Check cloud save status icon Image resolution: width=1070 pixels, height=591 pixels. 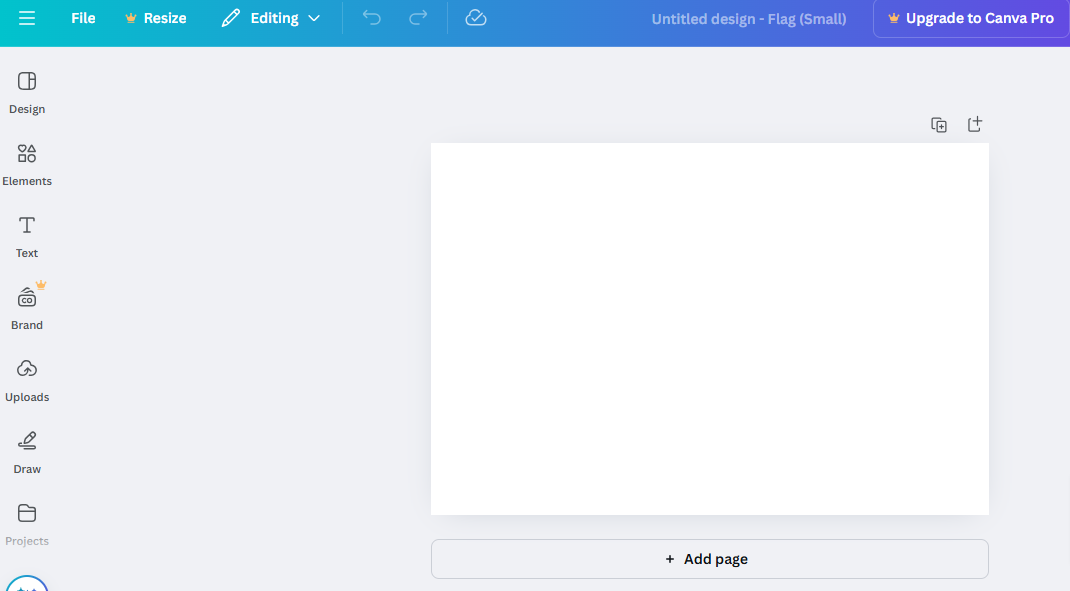coord(476,18)
